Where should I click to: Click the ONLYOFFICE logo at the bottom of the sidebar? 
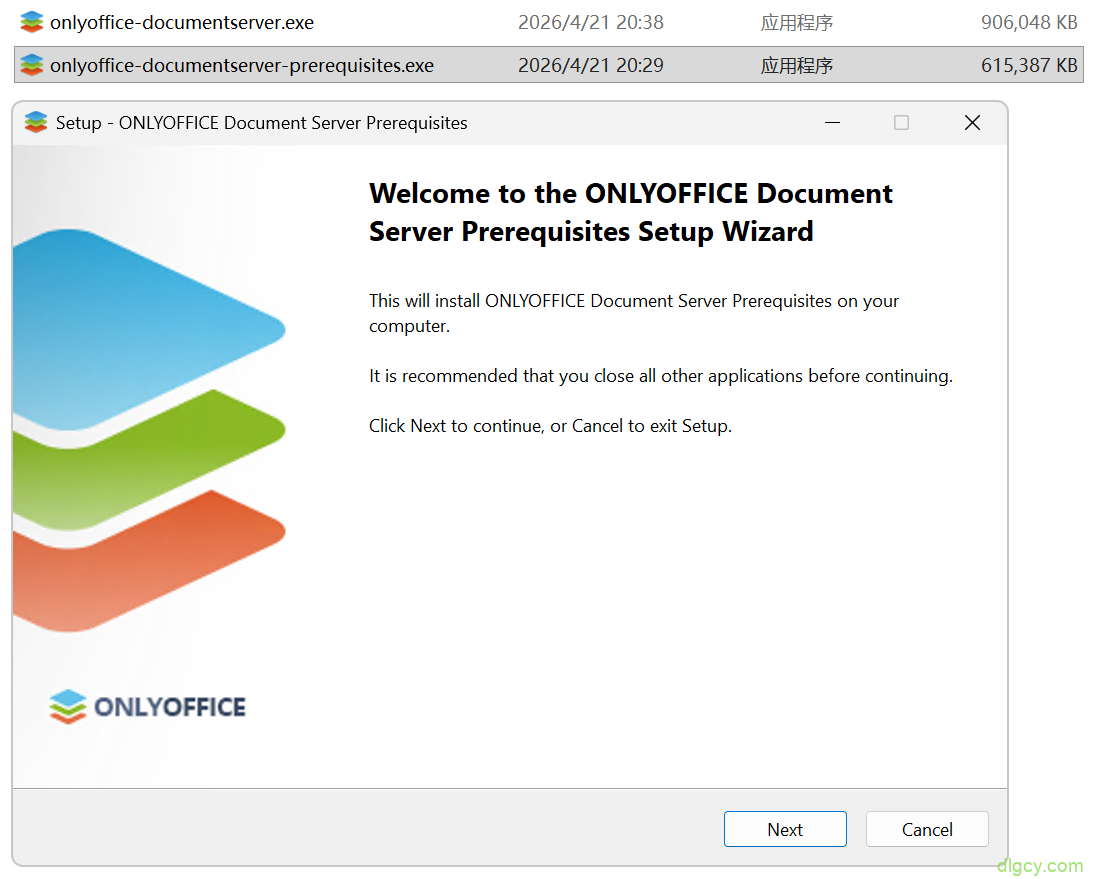[x=147, y=706]
